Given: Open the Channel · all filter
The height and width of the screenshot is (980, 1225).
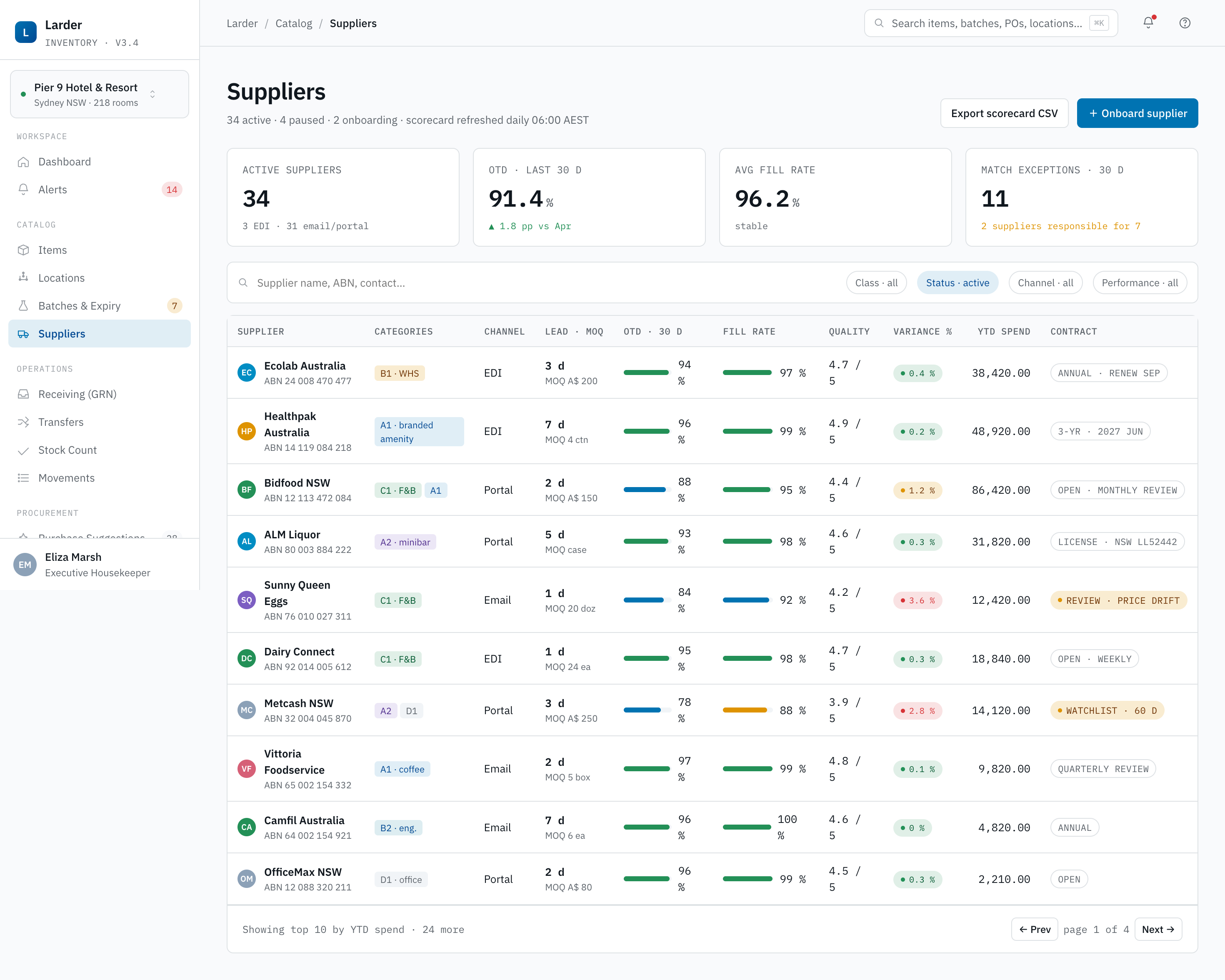Looking at the screenshot, I should (x=1045, y=283).
